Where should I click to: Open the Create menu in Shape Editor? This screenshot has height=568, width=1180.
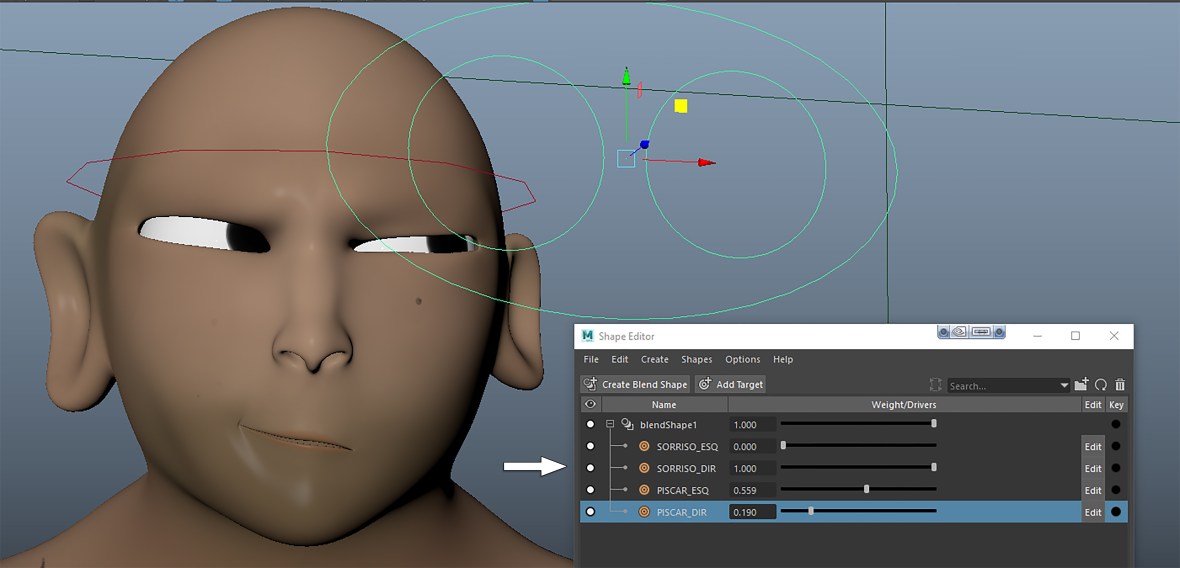click(654, 360)
